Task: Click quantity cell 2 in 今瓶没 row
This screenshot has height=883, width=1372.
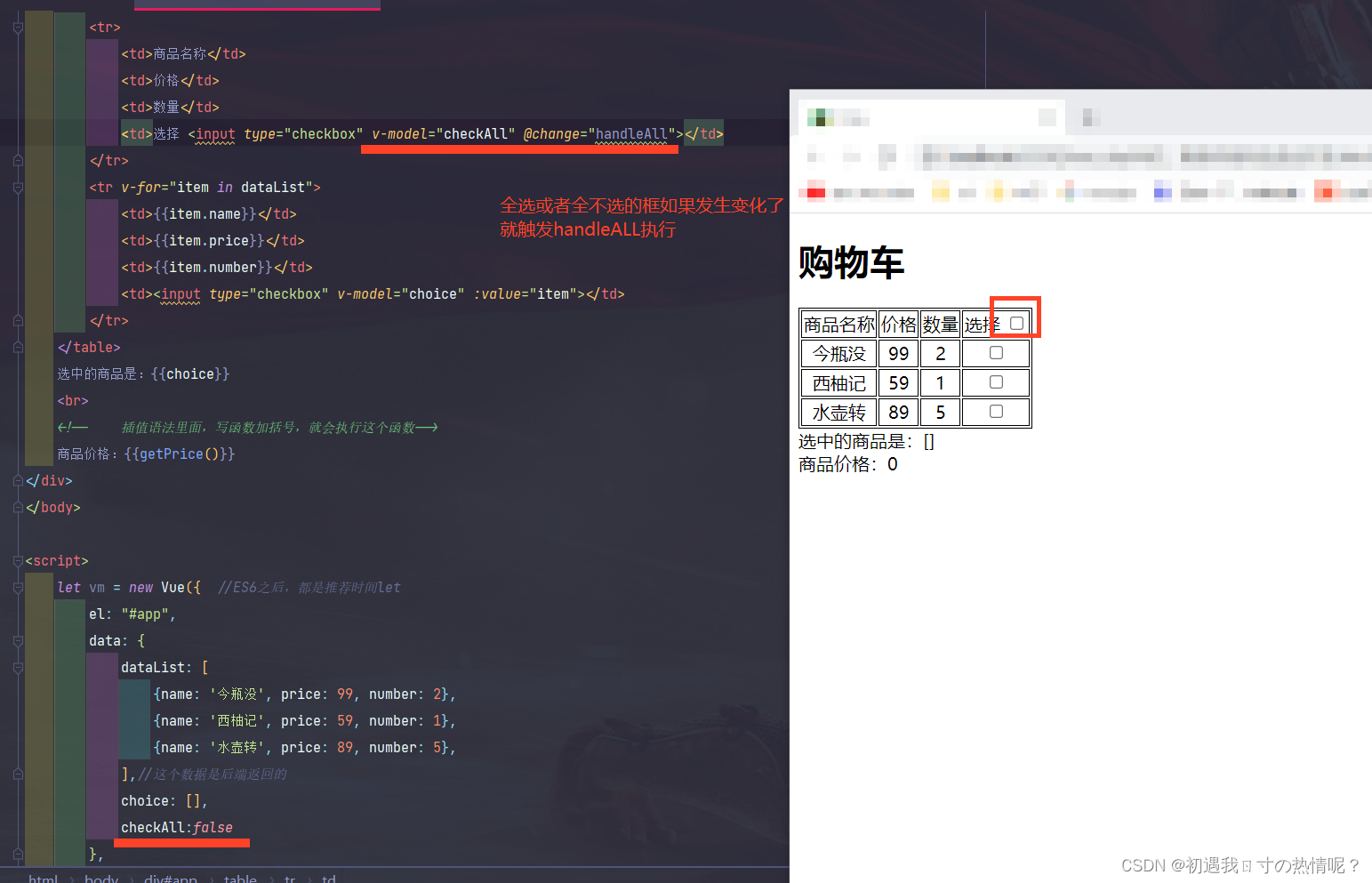Action: point(940,354)
